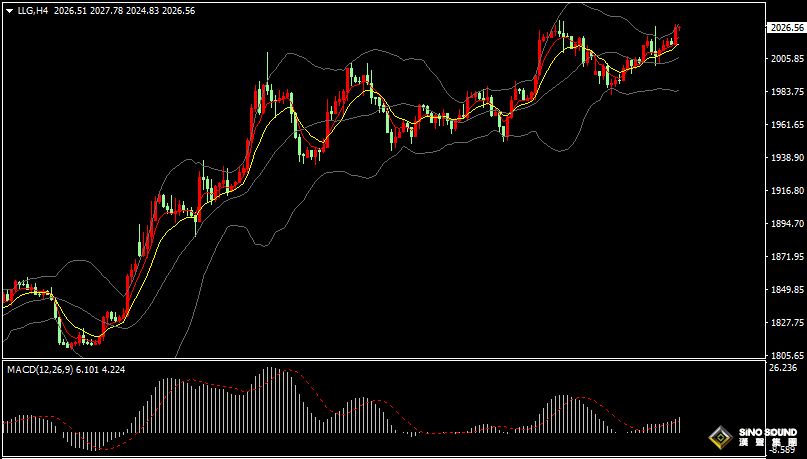Click the 2005.85 price axis label
The height and width of the screenshot is (459, 807).
click(x=785, y=60)
